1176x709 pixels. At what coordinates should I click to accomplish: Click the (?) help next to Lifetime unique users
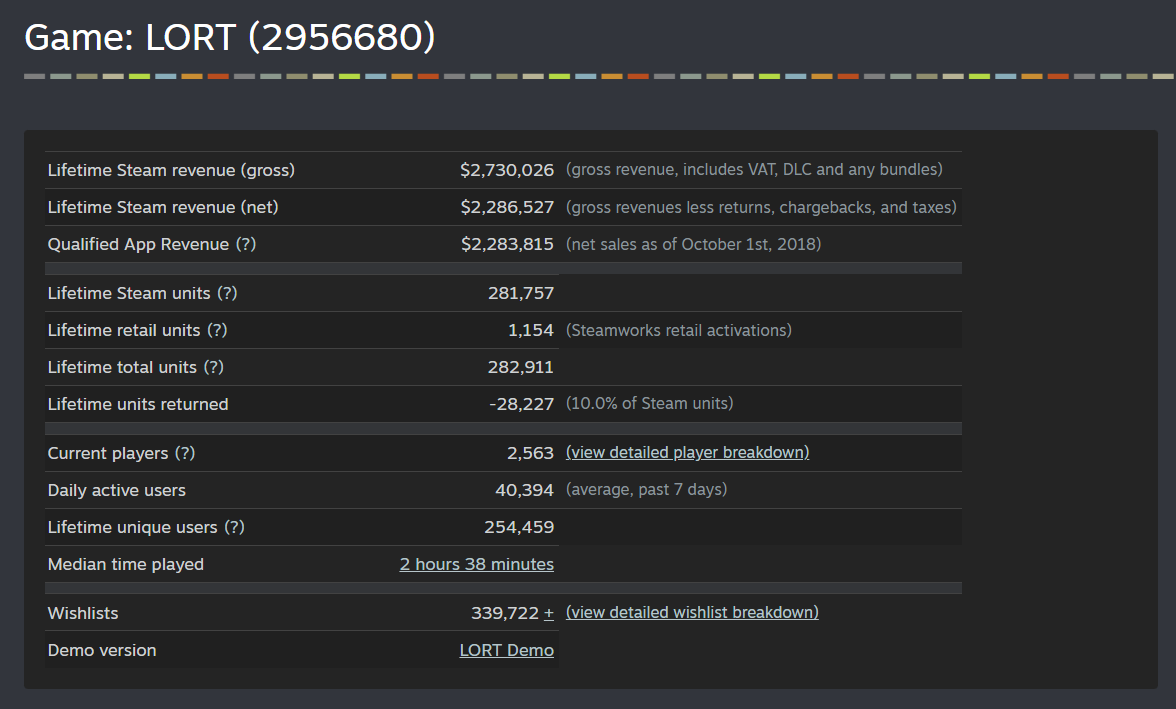point(234,527)
